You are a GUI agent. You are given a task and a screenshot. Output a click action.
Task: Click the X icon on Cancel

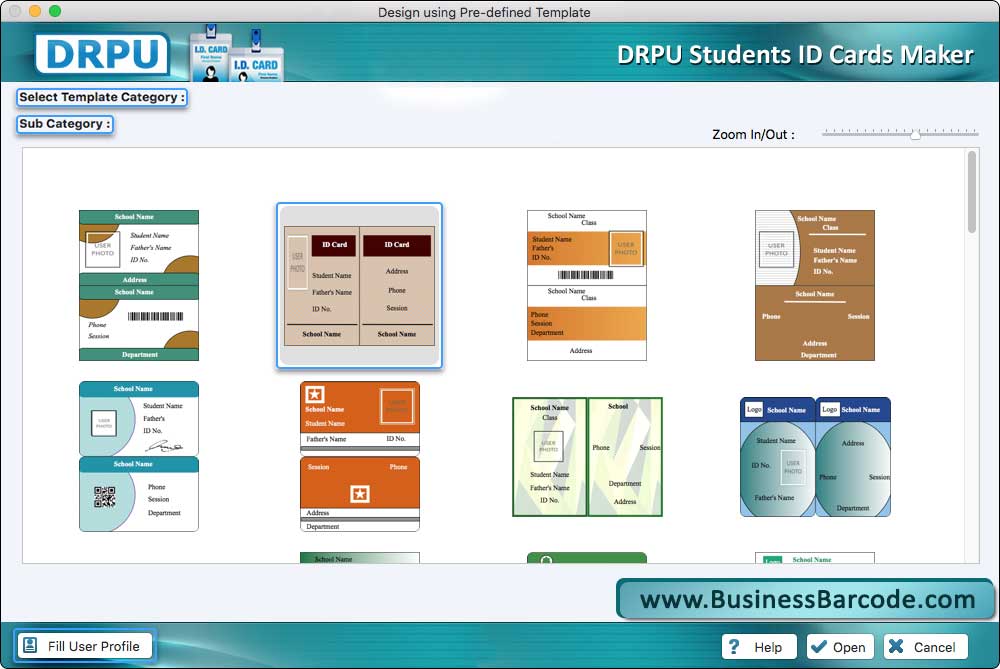click(x=896, y=647)
